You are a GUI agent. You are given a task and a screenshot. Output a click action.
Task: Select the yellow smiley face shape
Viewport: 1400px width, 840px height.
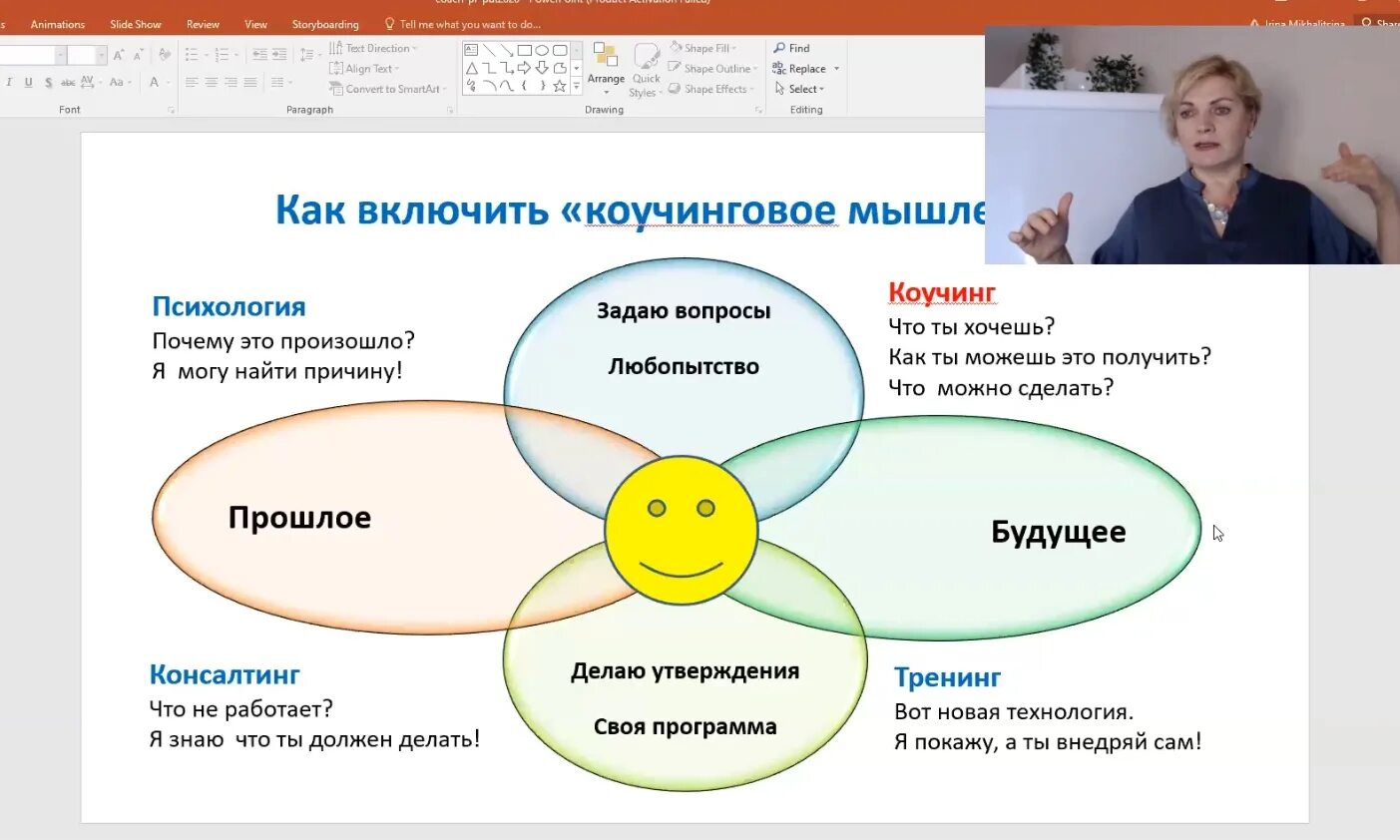(682, 530)
